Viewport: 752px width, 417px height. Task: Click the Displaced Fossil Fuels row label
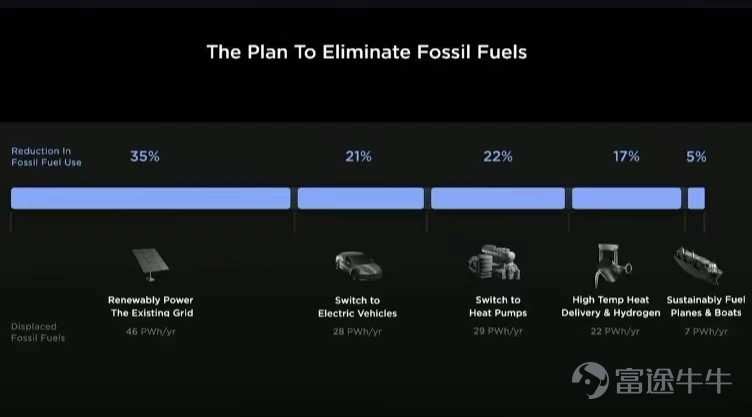pyautogui.click(x=37, y=332)
